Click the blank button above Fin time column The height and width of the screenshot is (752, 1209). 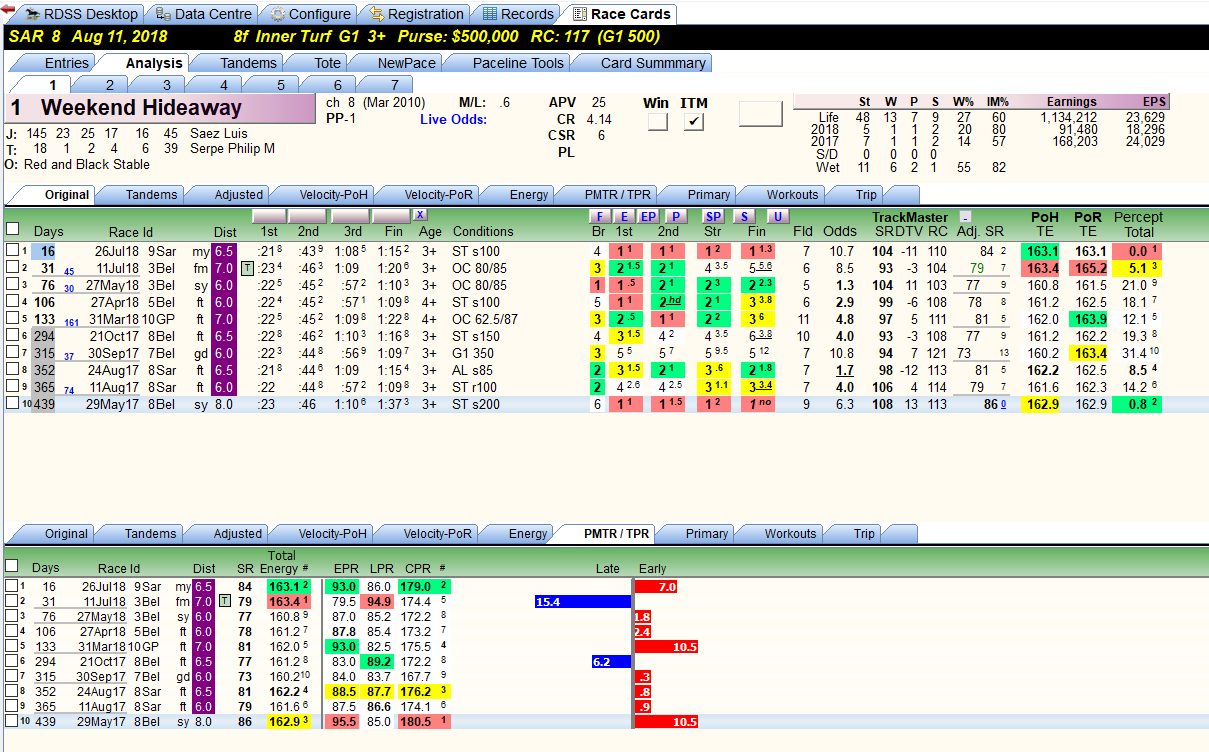pos(389,216)
